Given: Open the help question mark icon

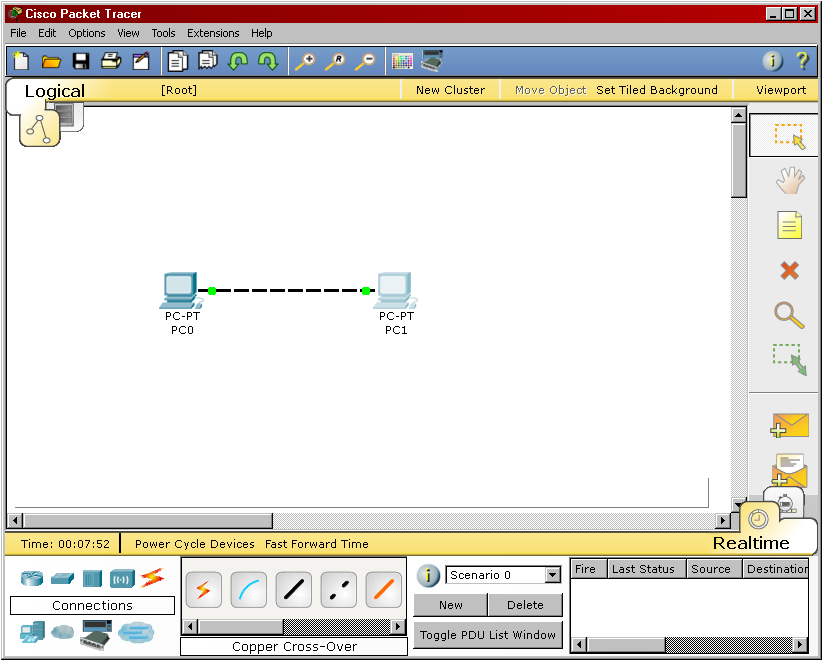Looking at the screenshot, I should pos(802,61).
